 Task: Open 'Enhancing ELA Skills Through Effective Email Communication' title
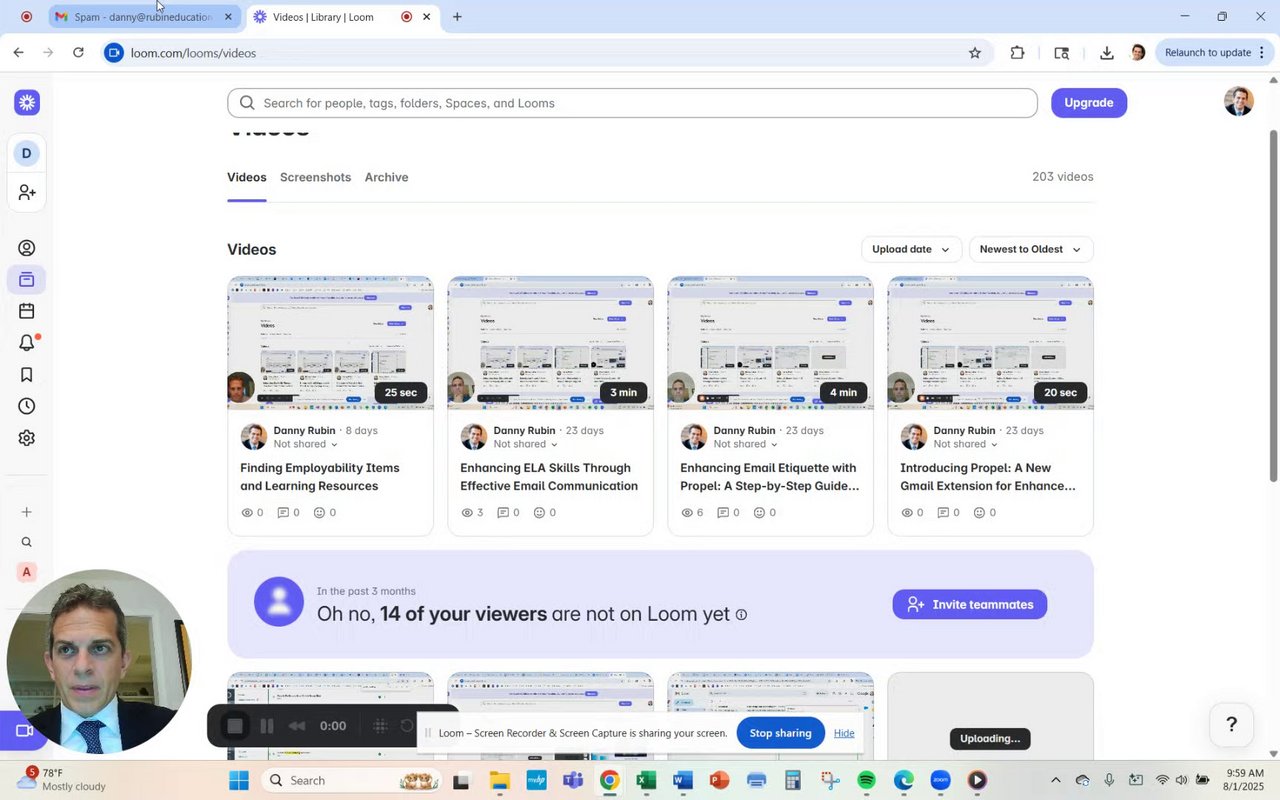click(549, 477)
